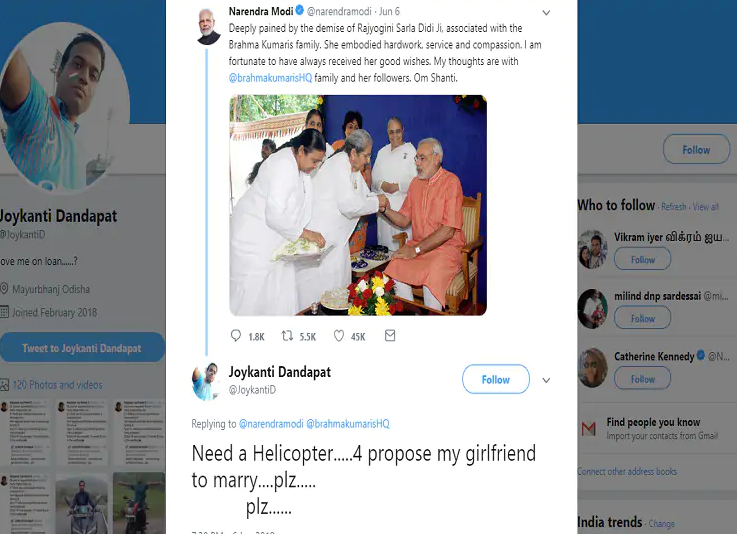
Task: Open the dropdown arrow on Modi's tweet
Action: (545, 13)
